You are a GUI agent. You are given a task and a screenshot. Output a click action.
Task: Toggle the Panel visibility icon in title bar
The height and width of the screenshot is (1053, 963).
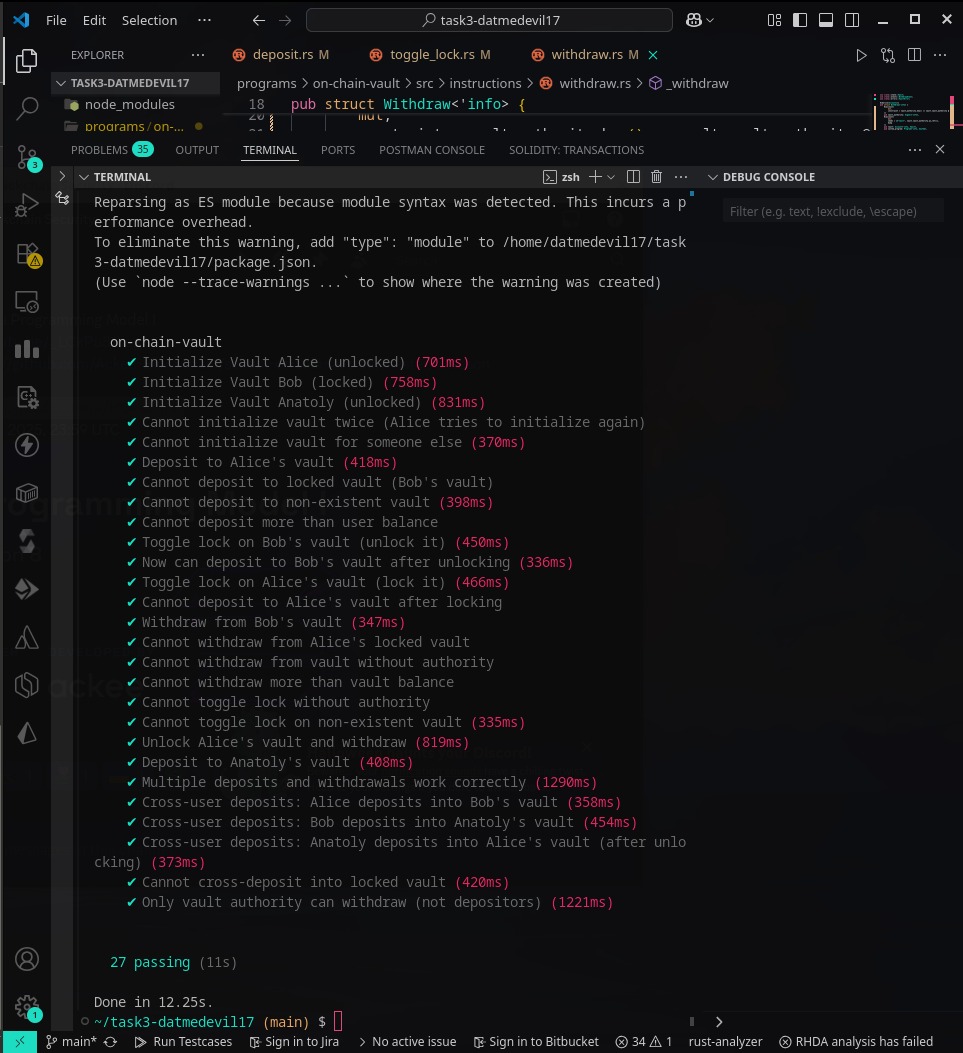click(x=825, y=19)
